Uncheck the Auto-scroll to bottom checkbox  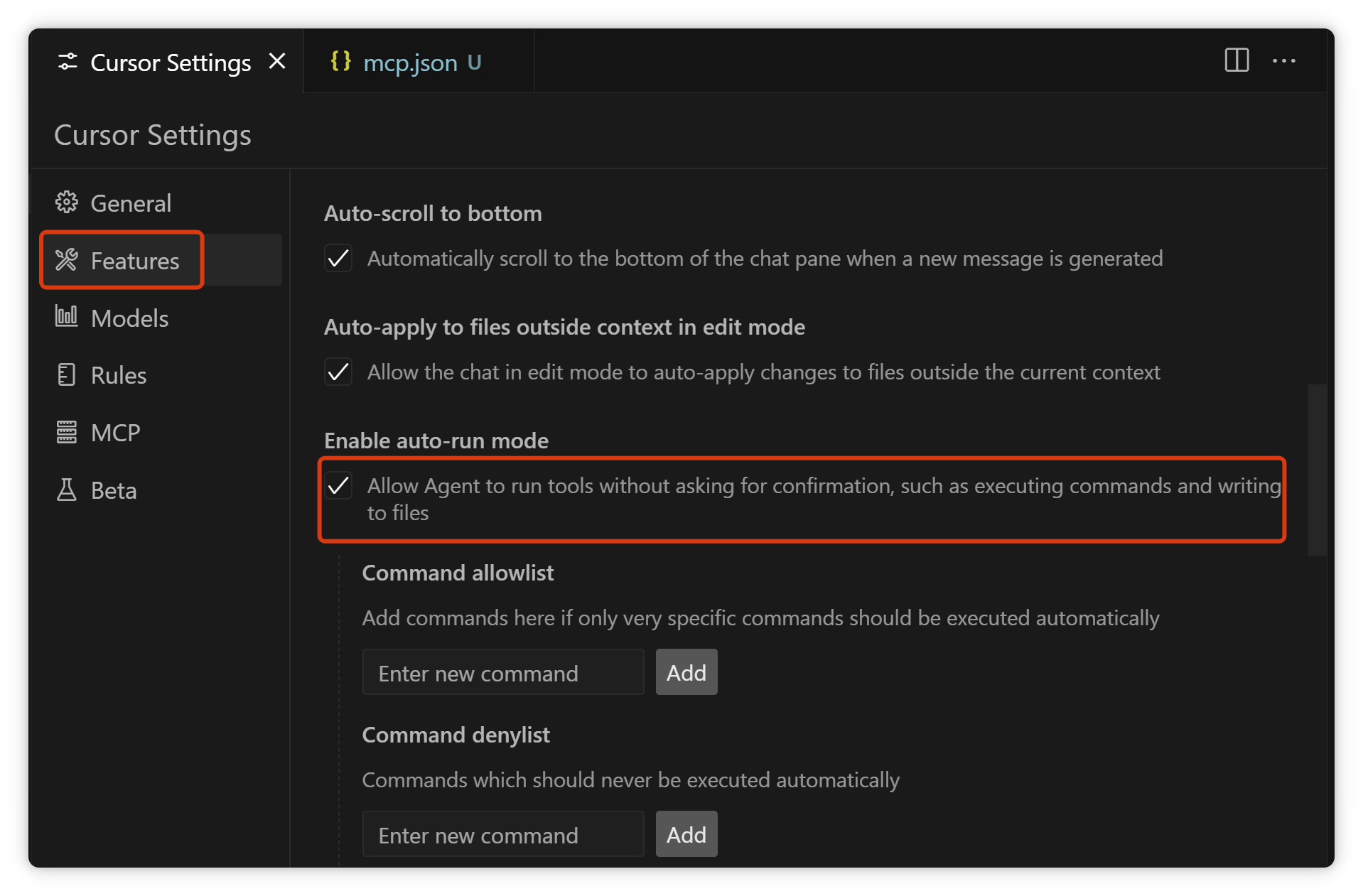[x=338, y=258]
